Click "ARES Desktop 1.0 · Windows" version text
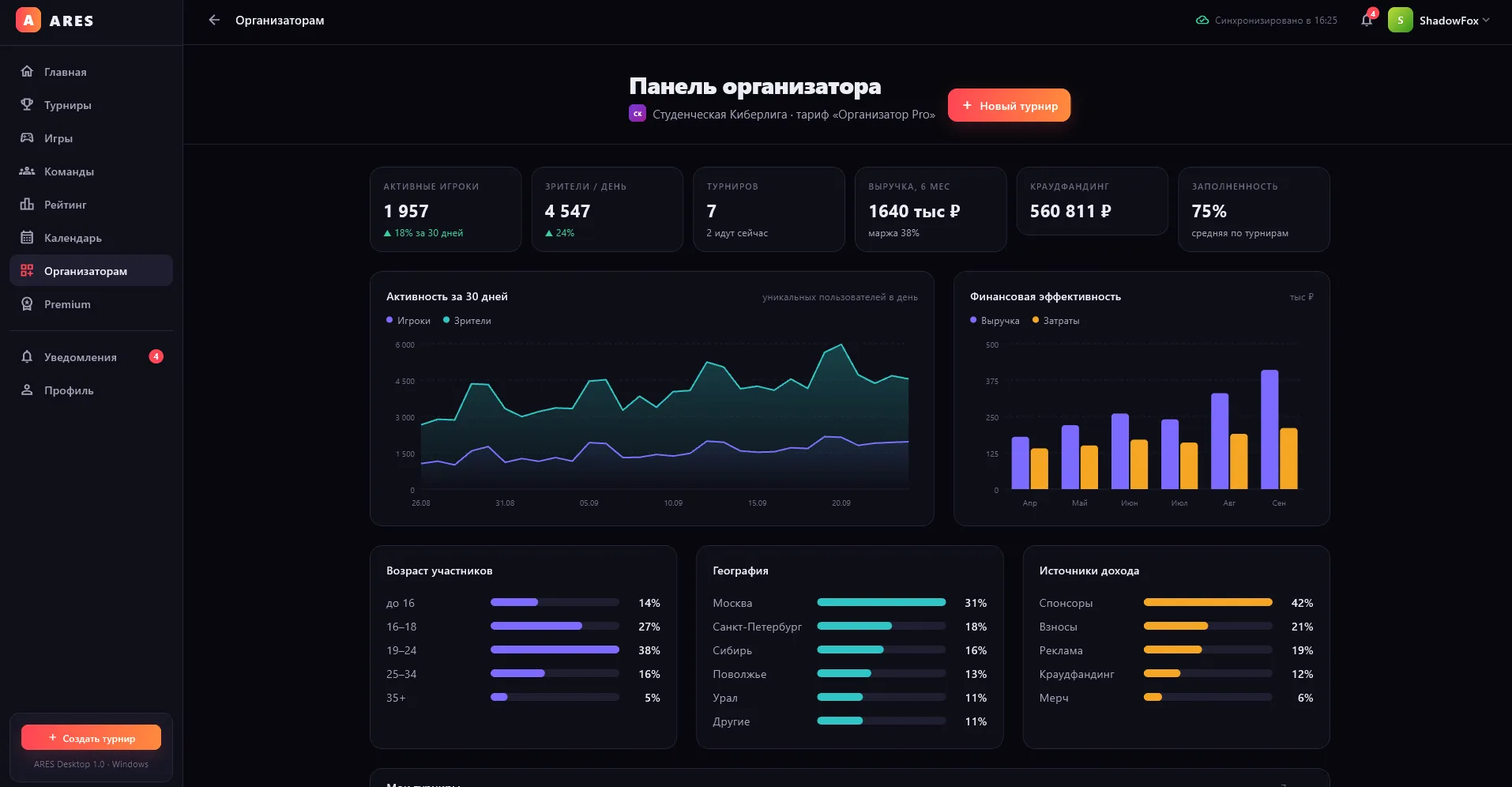 click(x=91, y=764)
